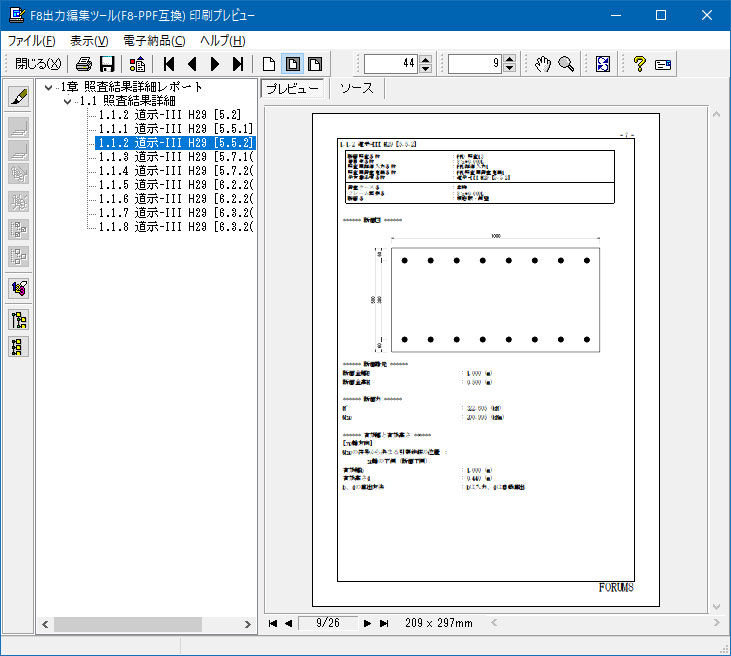Image resolution: width=731 pixels, height=656 pixels.
Task: Collapse the 1章 照査結果詳細レポート tree node
Action: (x=49, y=88)
